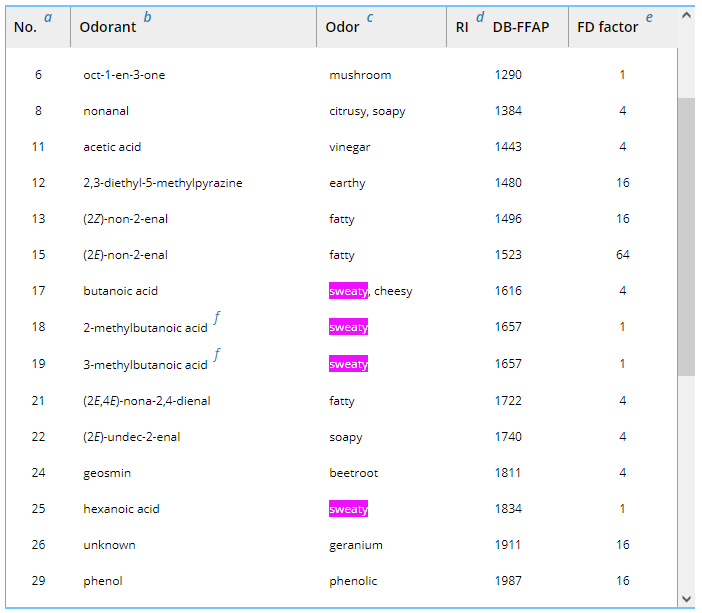Select the 2,3-diethyl-5-methylpyrazine cell
This screenshot has height=613, width=702.
[x=162, y=183]
